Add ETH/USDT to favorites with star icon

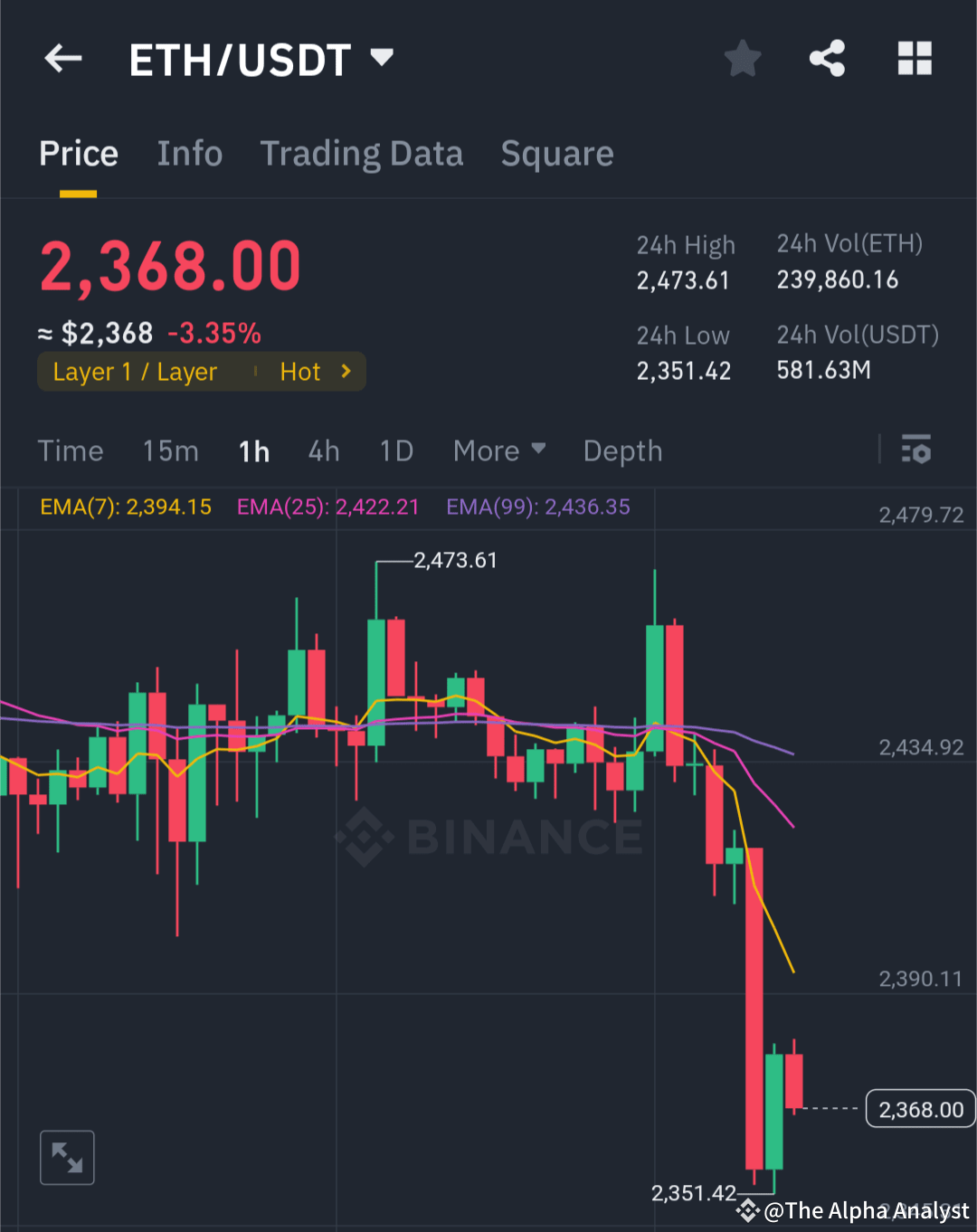click(742, 58)
